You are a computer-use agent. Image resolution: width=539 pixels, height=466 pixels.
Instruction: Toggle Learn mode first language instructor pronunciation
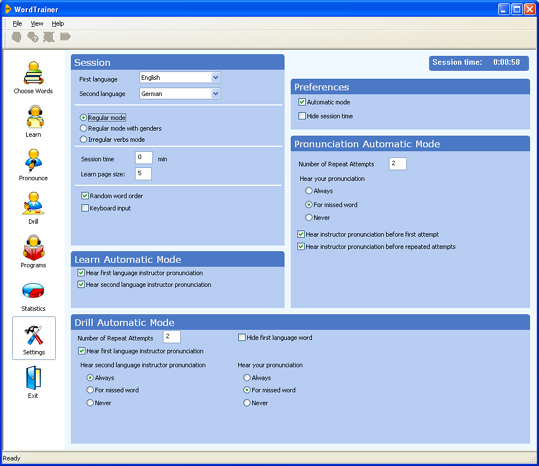tap(81, 273)
